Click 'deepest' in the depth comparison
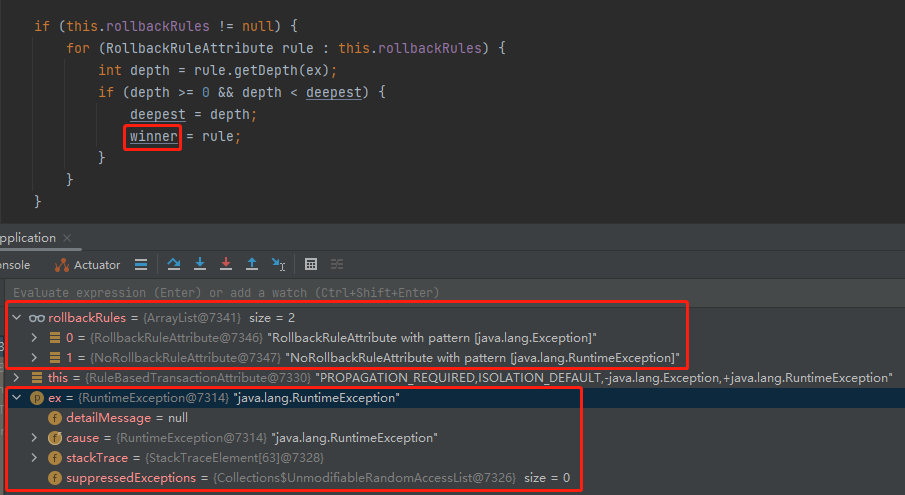Viewport: 905px width, 495px height. [x=334, y=92]
